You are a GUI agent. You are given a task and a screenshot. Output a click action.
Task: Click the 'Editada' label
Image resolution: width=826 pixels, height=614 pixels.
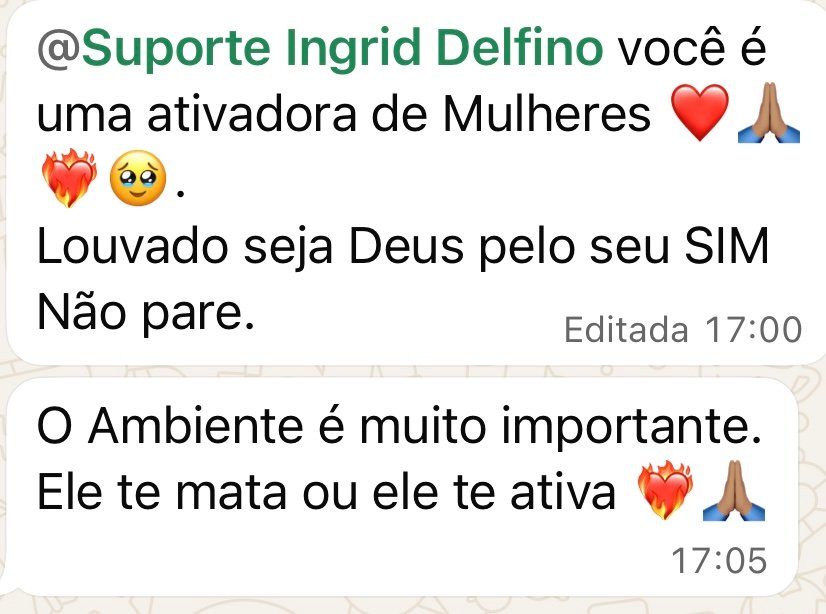coord(626,330)
